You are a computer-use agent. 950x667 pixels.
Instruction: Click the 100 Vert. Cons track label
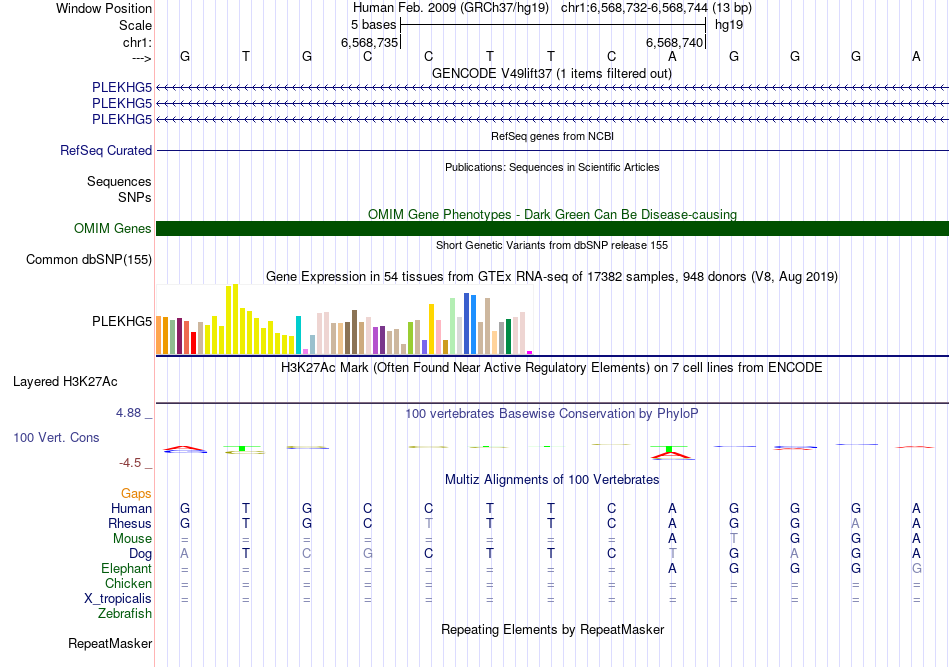[x=56, y=437]
